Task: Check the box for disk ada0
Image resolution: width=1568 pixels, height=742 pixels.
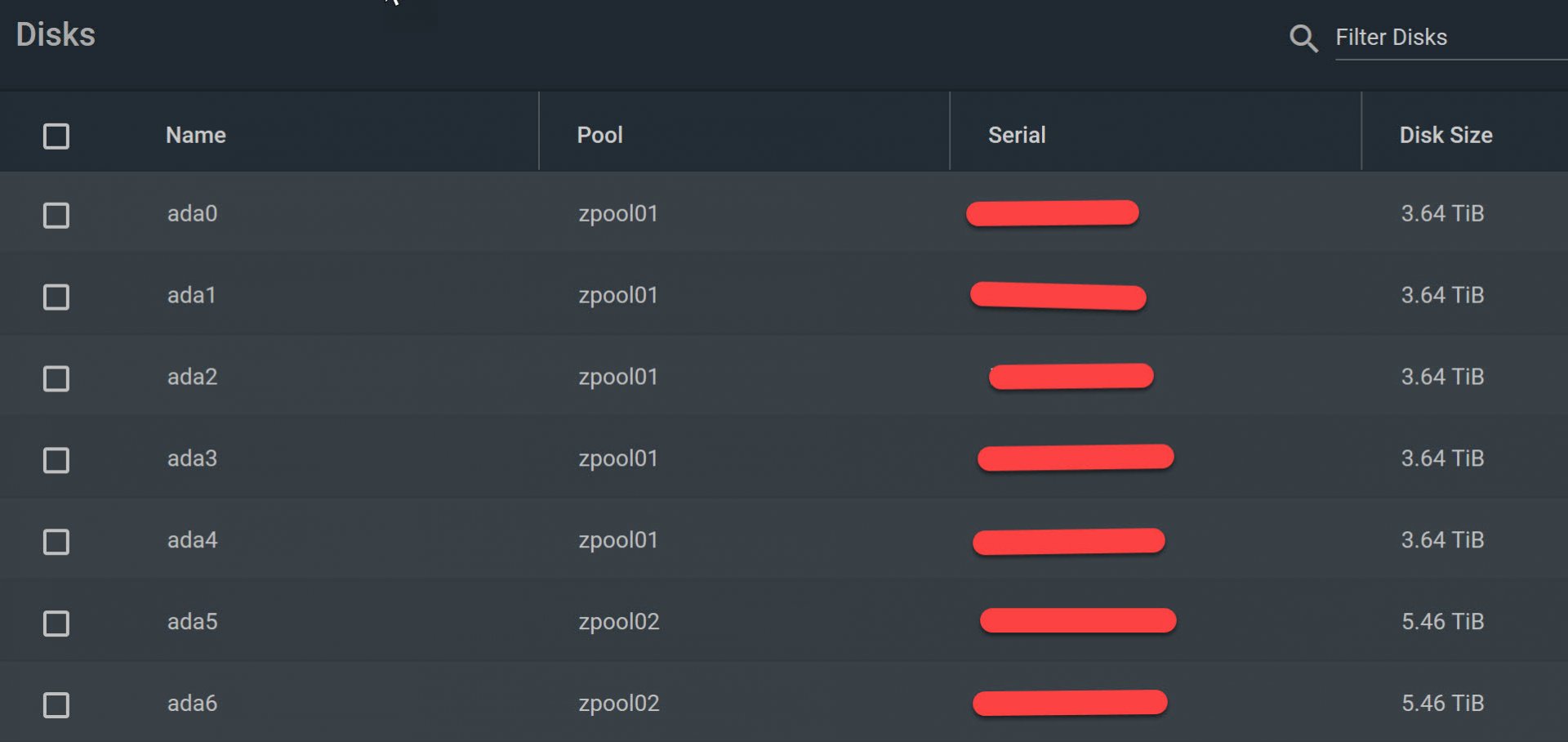Action: (x=56, y=215)
